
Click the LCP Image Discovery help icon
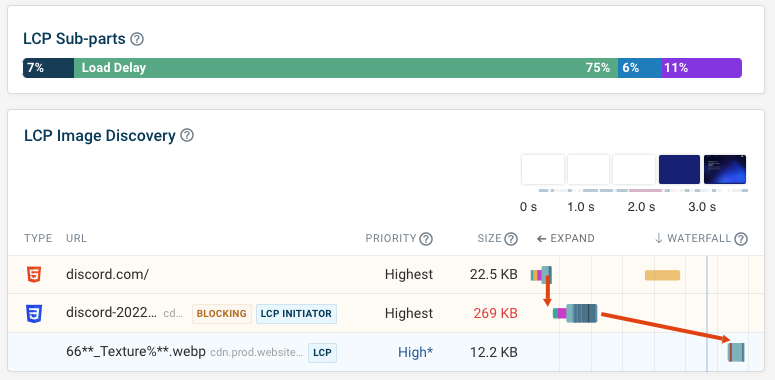pos(187,135)
